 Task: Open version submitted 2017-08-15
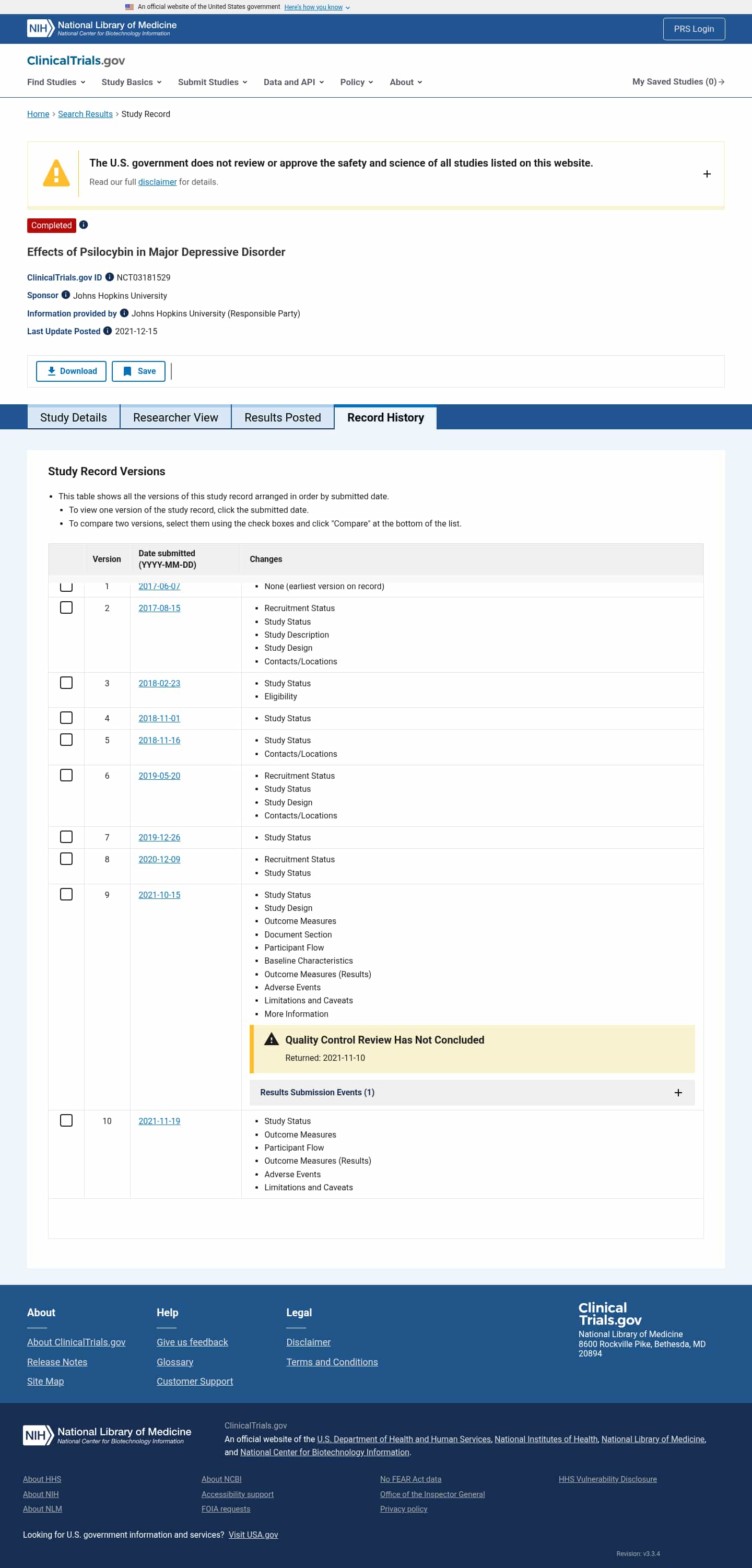tap(159, 608)
